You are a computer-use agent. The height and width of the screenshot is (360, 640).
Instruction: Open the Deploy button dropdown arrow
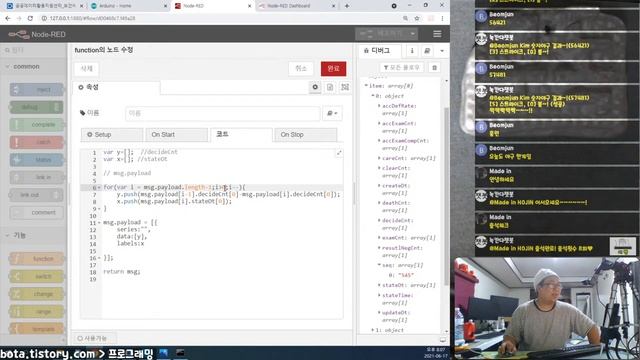[x=413, y=34]
